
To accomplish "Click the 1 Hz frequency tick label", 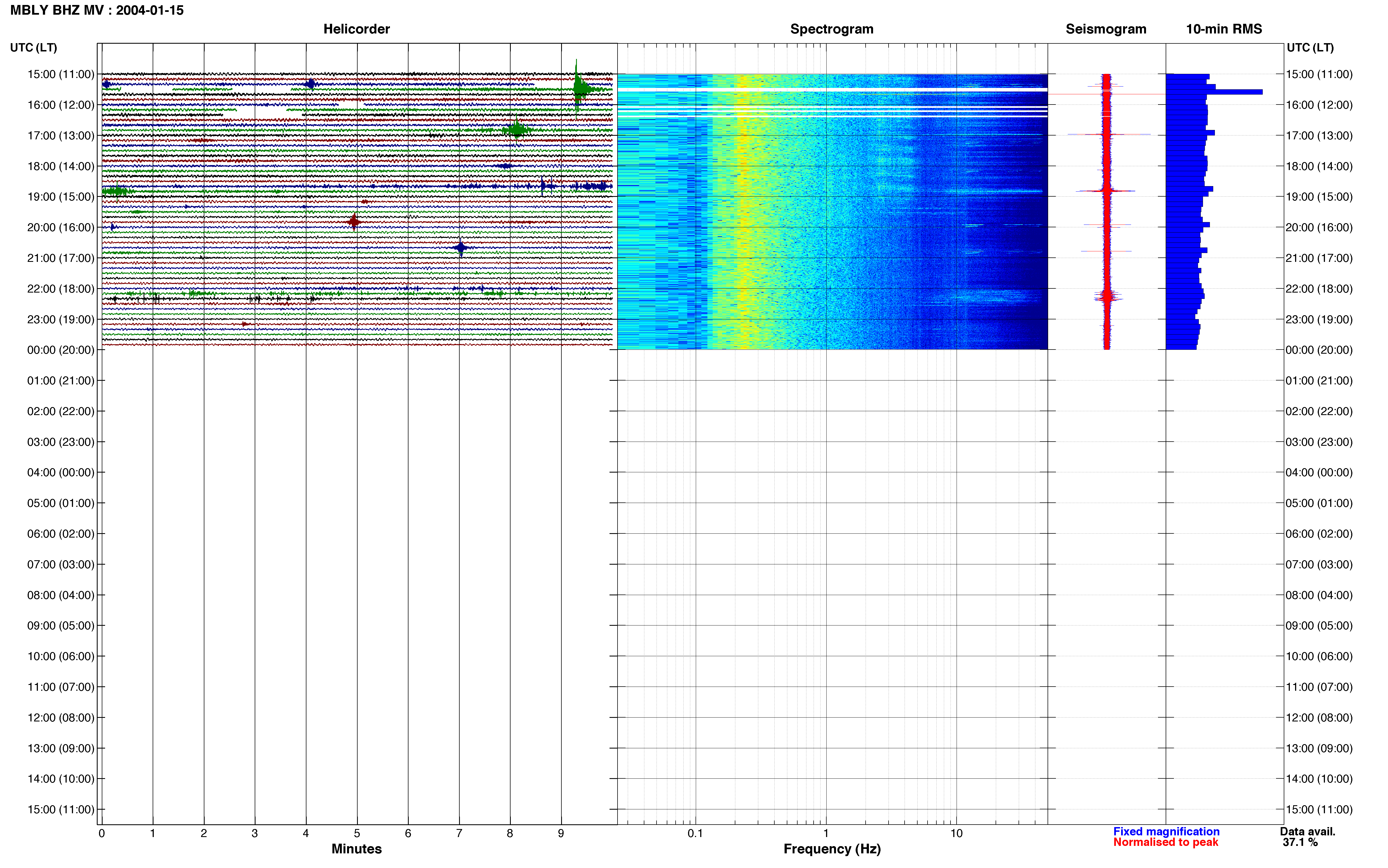I will [825, 833].
